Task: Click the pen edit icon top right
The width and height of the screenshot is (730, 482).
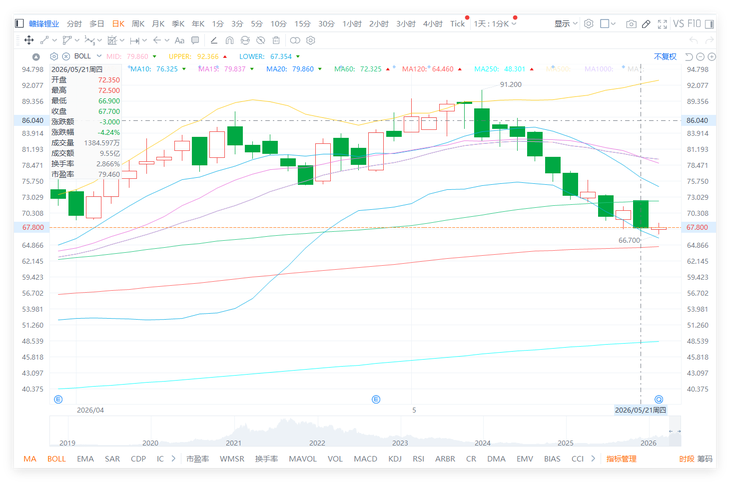Action: (646, 24)
